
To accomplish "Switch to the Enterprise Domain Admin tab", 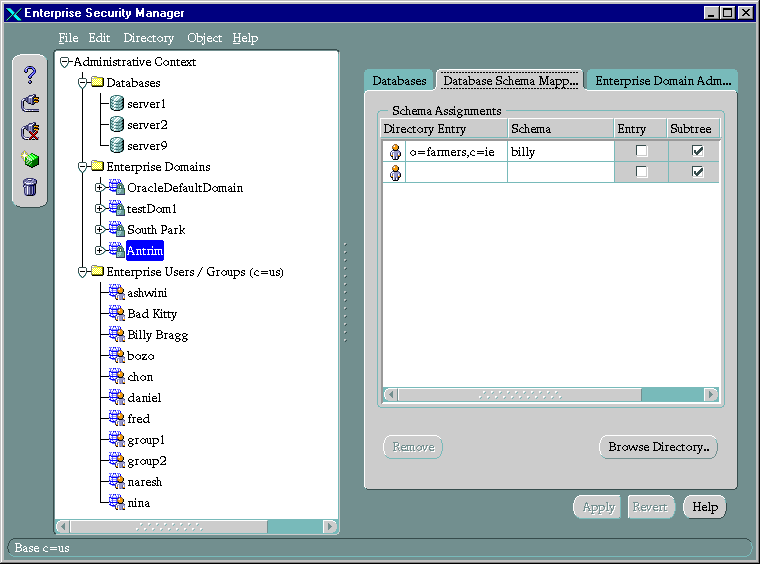I will (663, 81).
